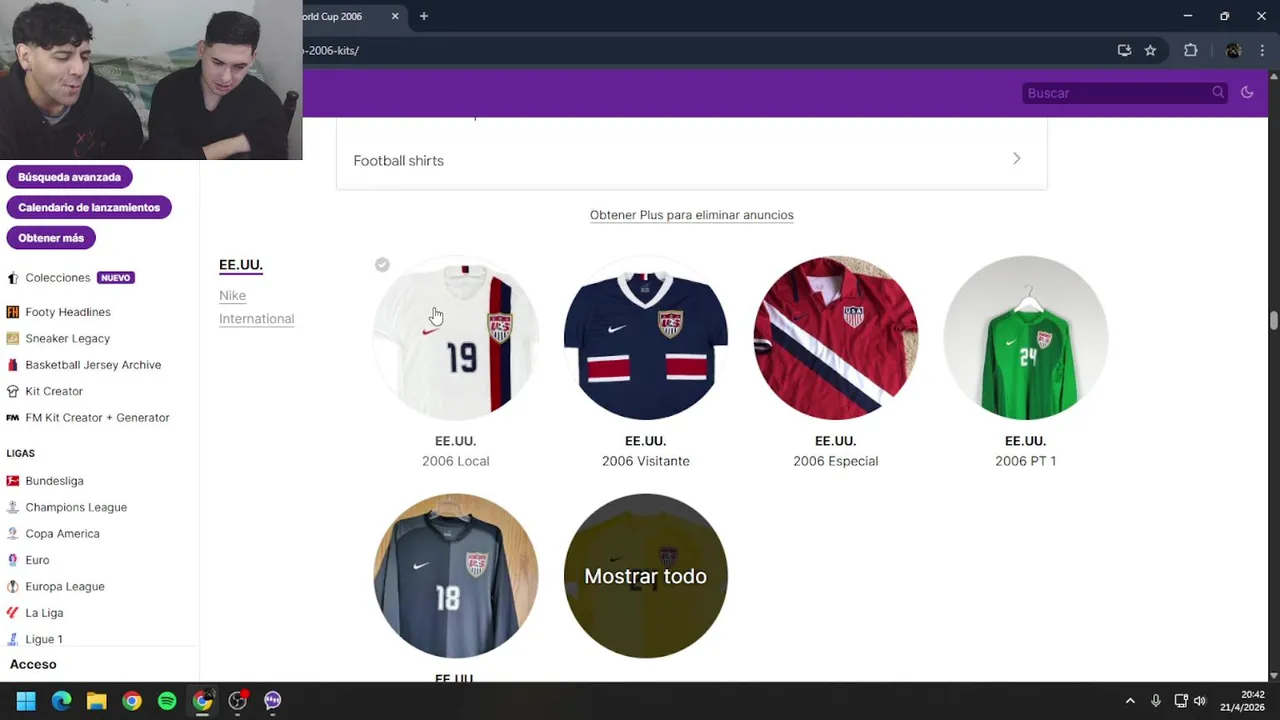Open Footy Headlines link
Screen dimensions: 1280x720
tap(68, 312)
